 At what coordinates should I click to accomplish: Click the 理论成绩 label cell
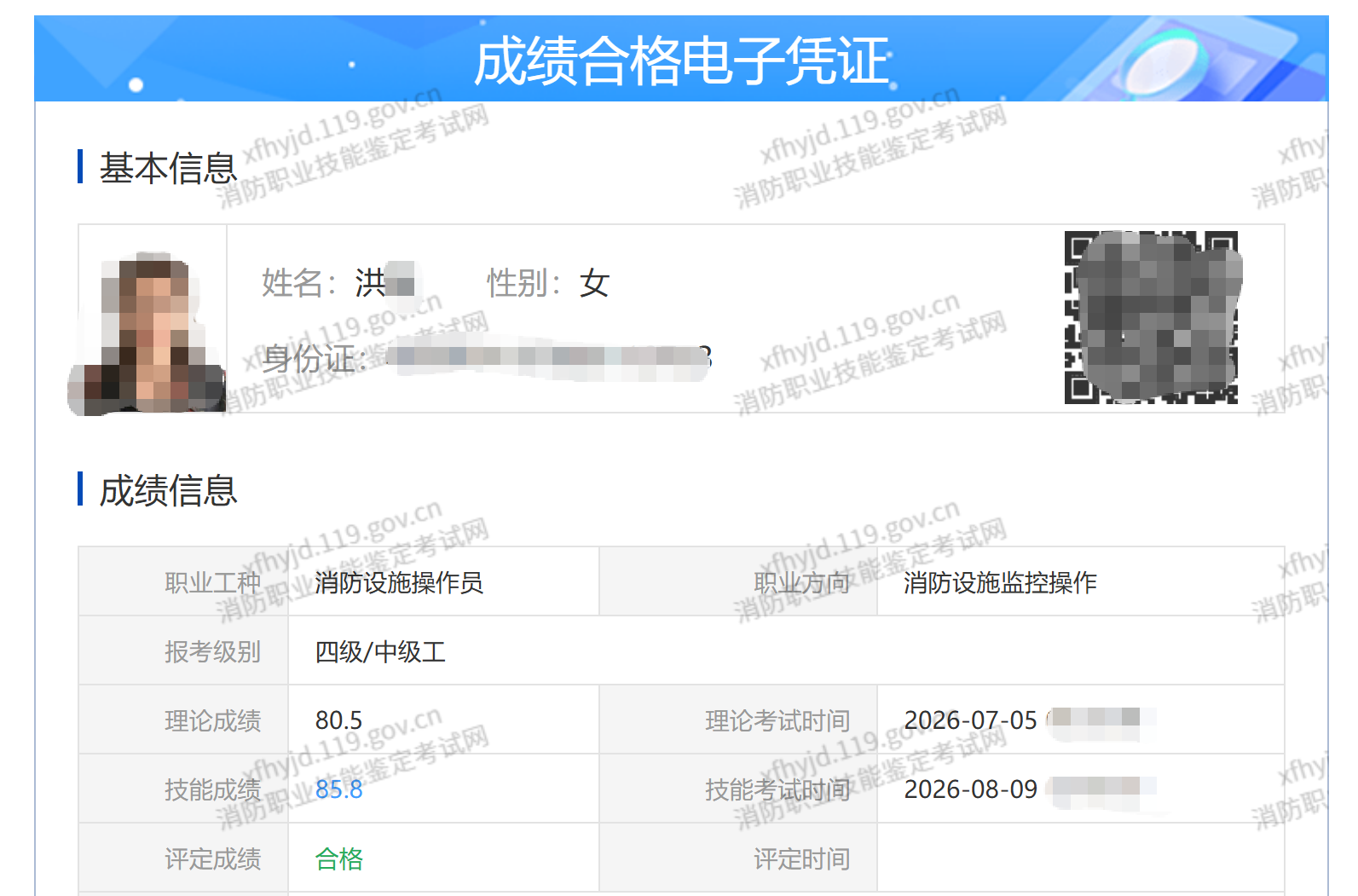(183, 720)
